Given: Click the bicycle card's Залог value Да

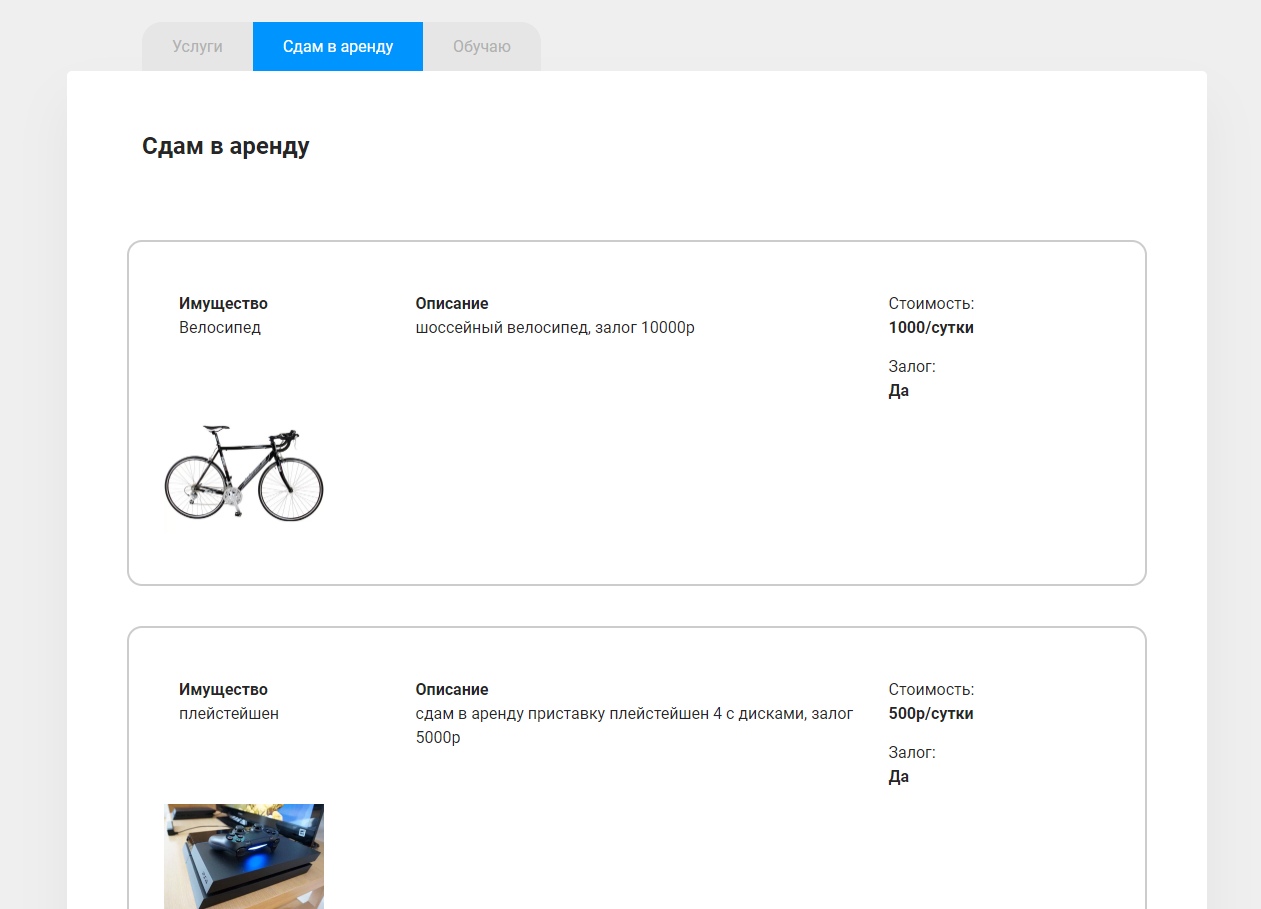Looking at the screenshot, I should pyautogui.click(x=899, y=390).
